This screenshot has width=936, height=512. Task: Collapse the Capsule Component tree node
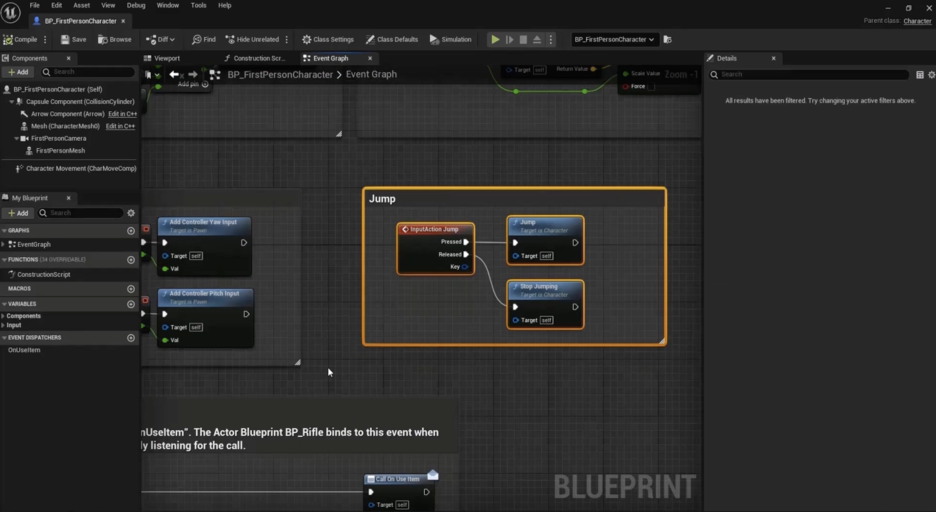pos(11,101)
